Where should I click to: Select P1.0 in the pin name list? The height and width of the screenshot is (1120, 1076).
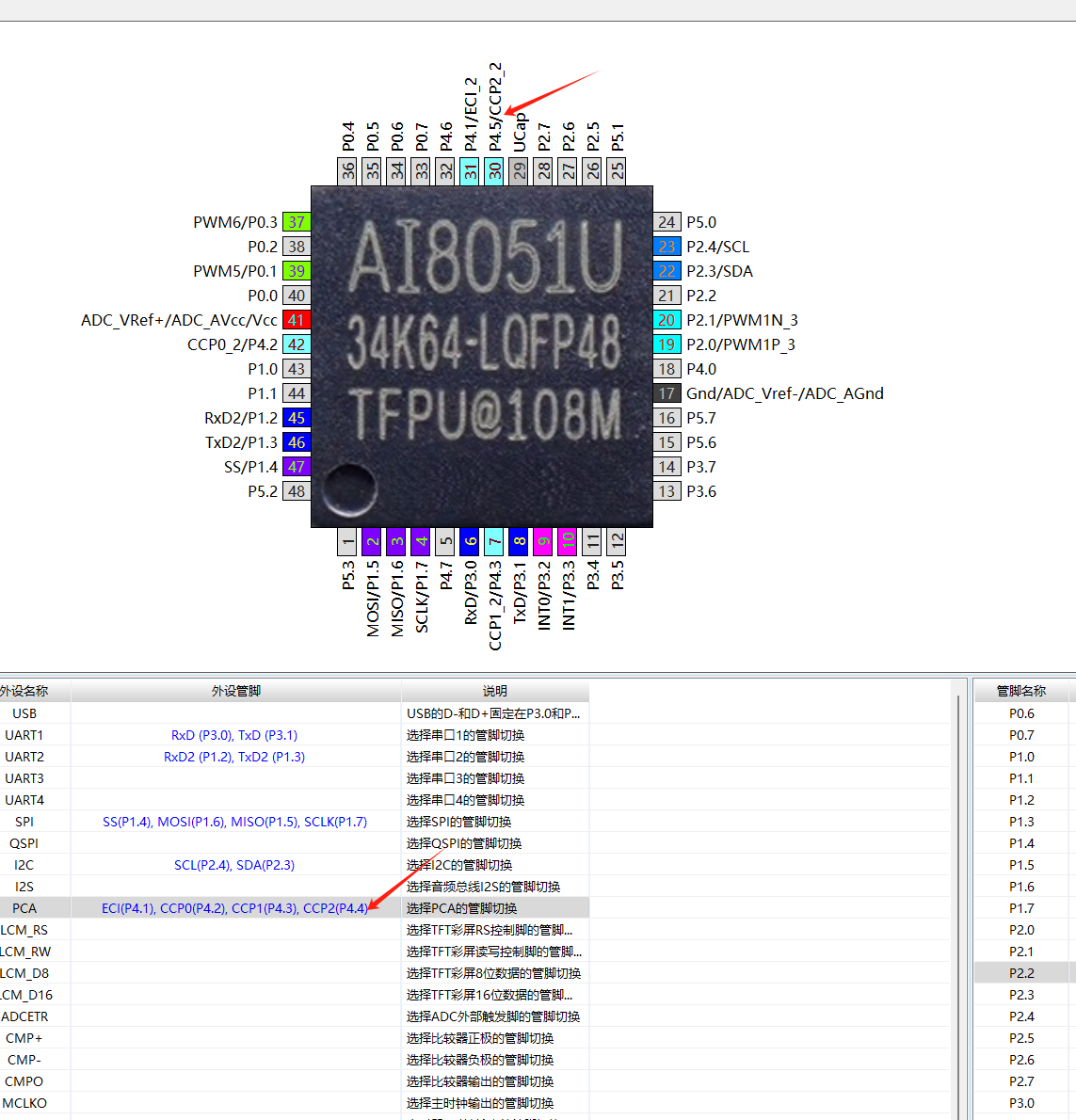point(1021,757)
